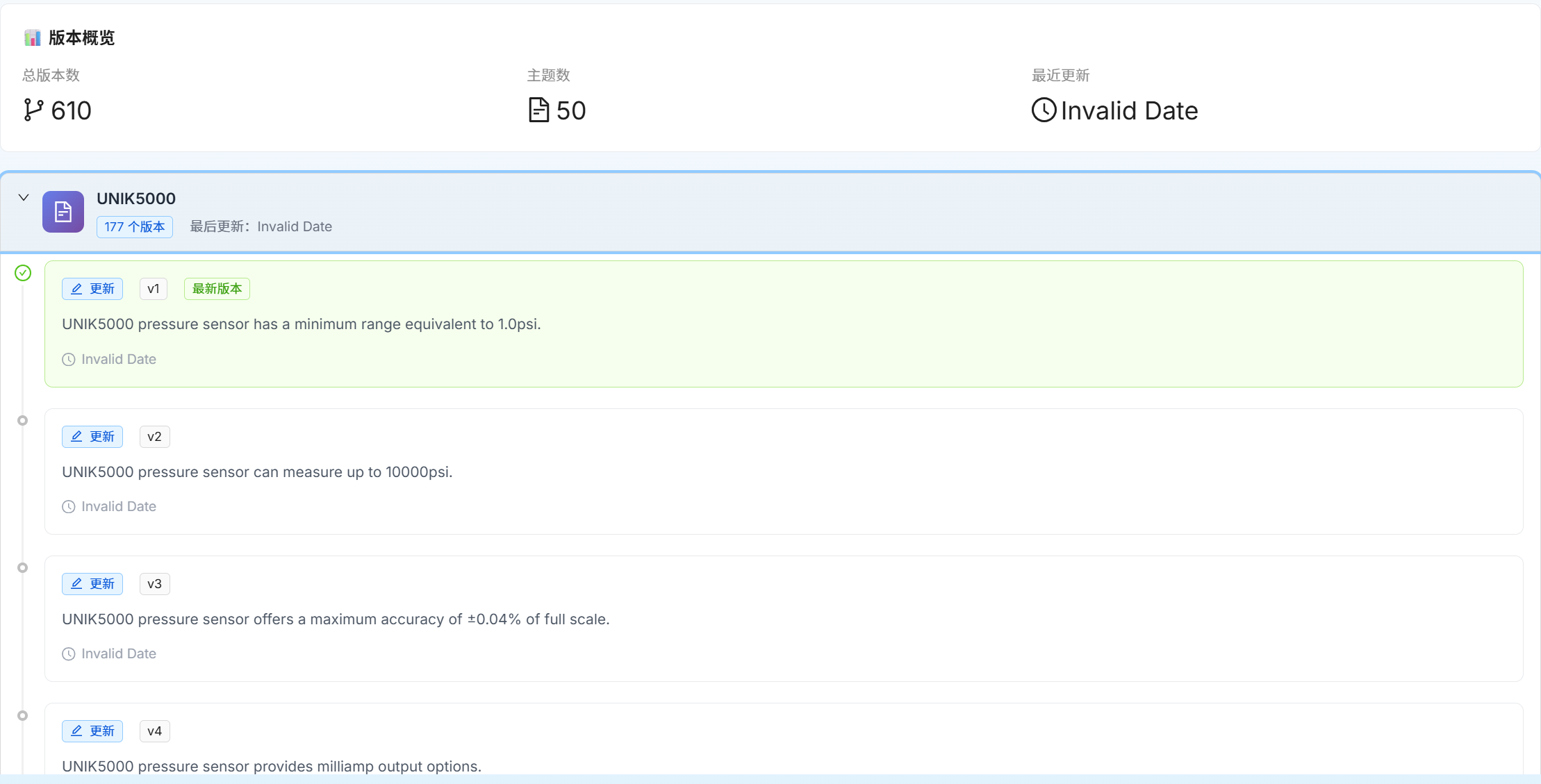Screen dimensions: 1541x784
Task: Click the clock icon beside Invalid Date overview
Action: pyautogui.click(x=1044, y=110)
